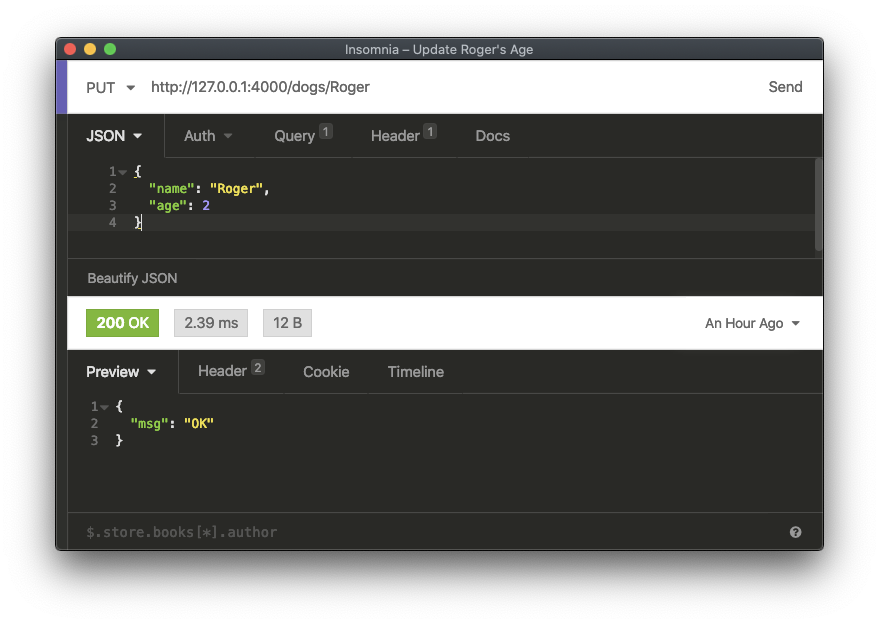This screenshot has width=879, height=624.
Task: Open the request Header tab
Action: point(402,136)
